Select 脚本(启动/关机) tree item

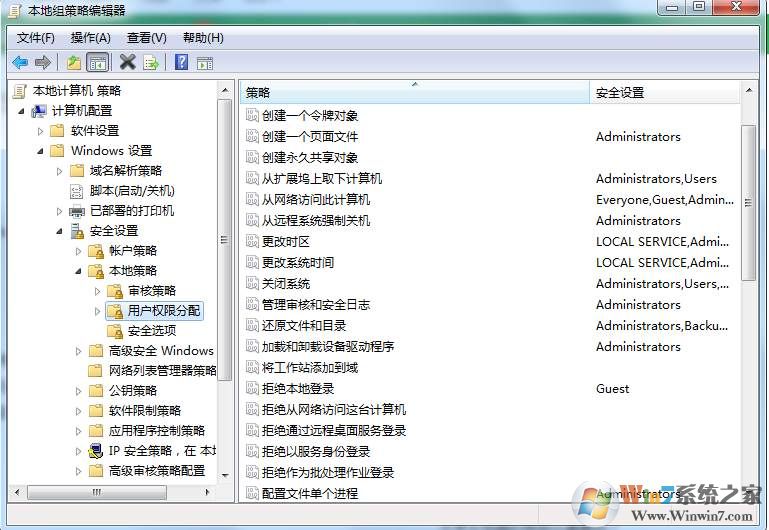pos(132,191)
